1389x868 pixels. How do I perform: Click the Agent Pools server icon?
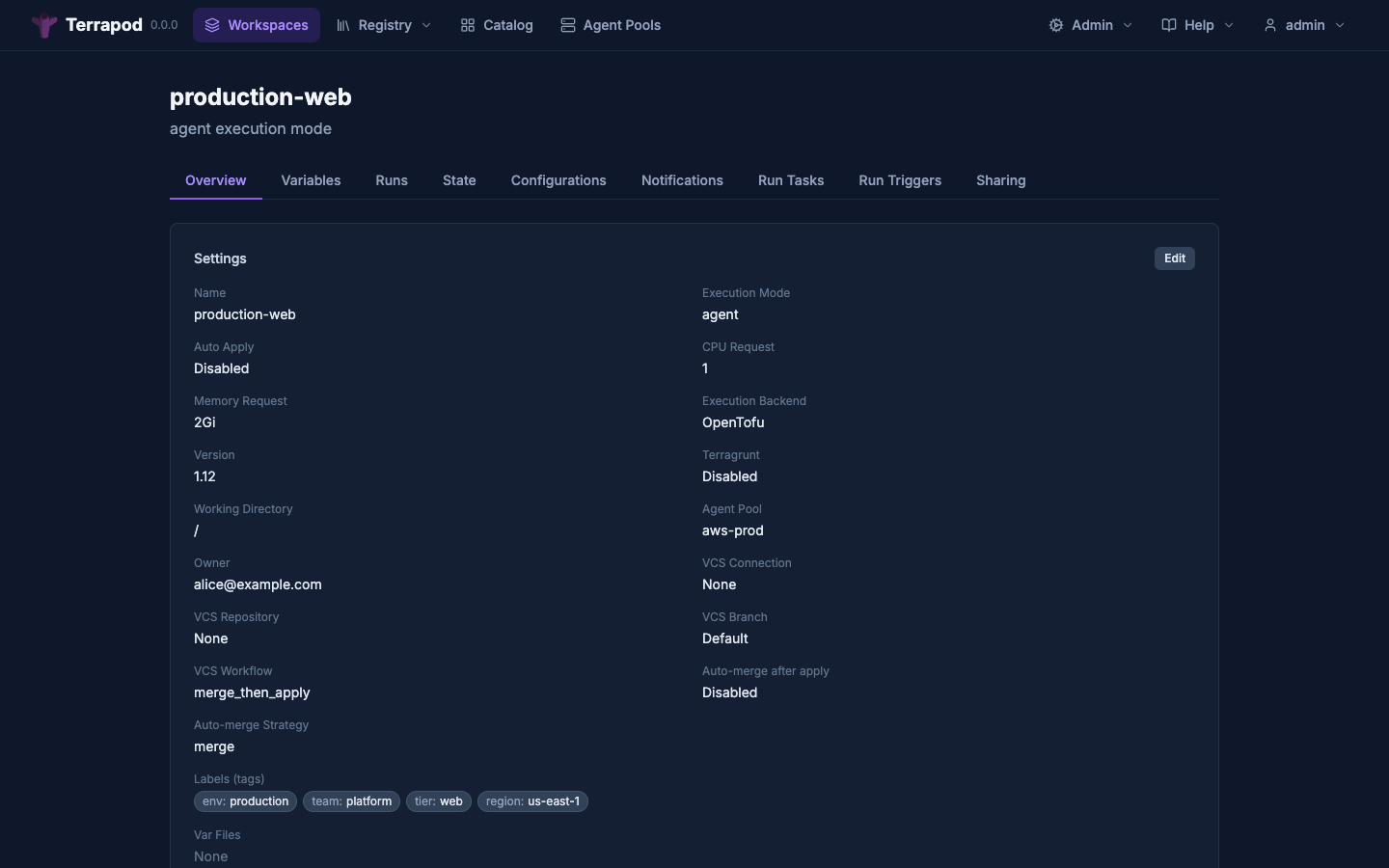[x=568, y=25]
